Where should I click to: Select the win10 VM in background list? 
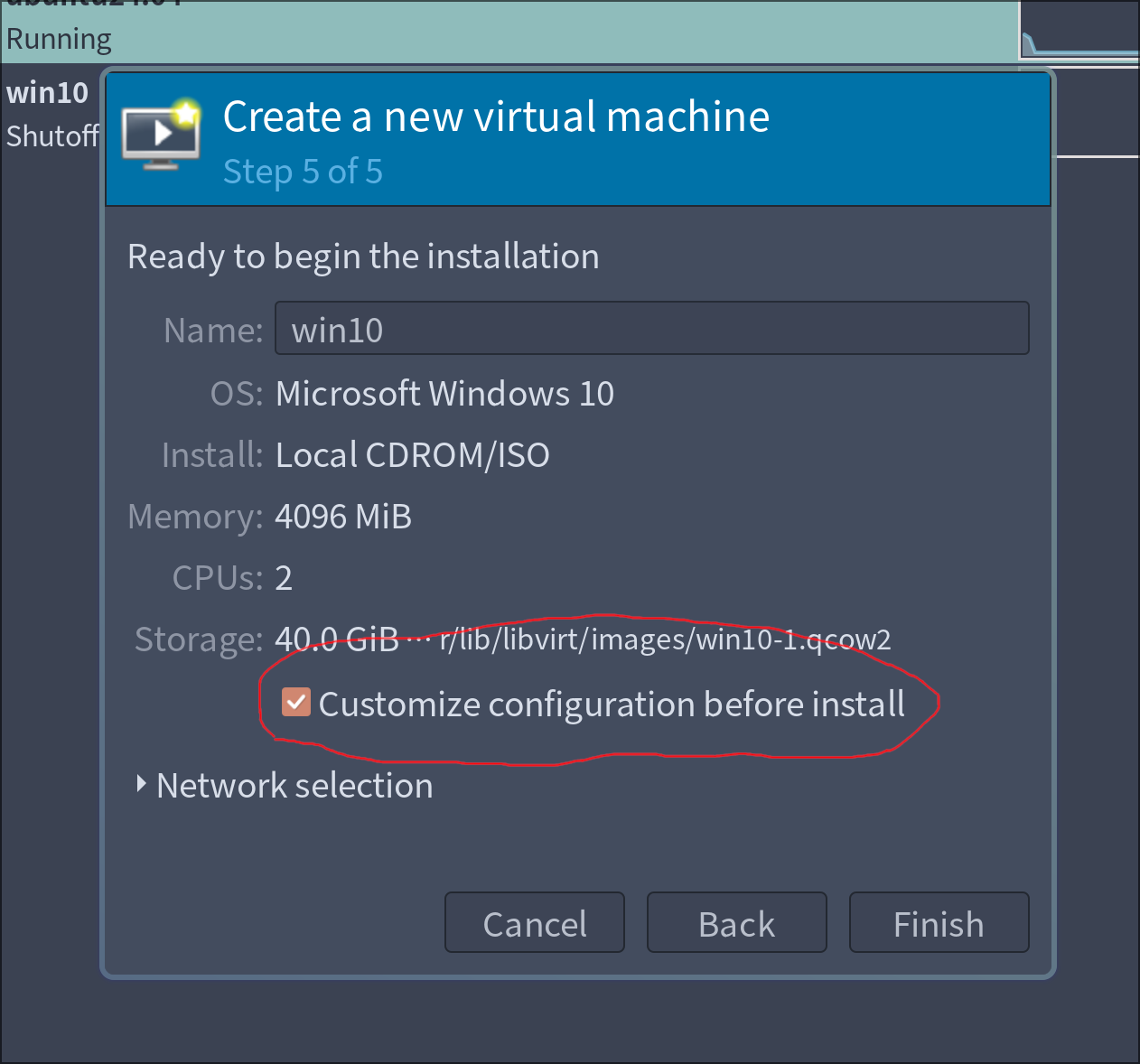[x=48, y=93]
